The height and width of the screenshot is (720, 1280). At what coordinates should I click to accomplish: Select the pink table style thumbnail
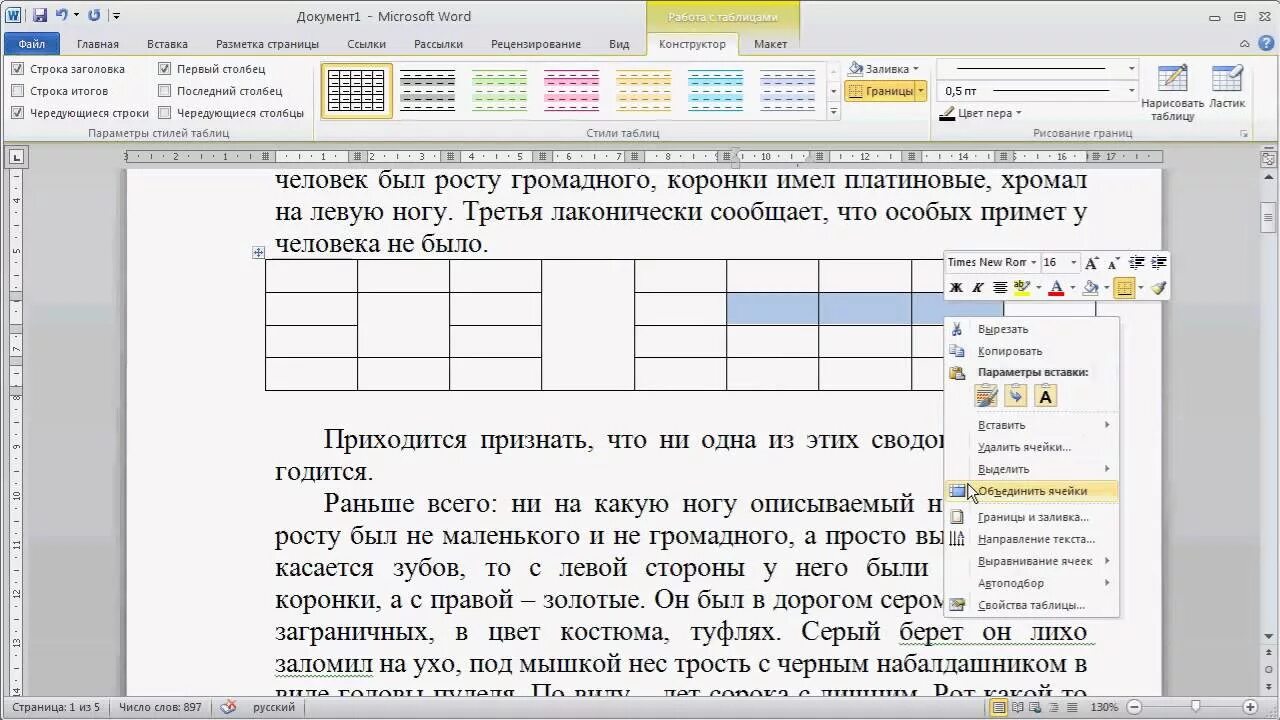click(x=572, y=91)
